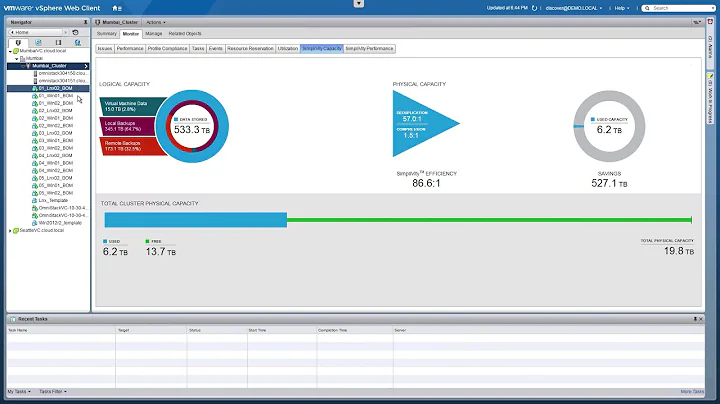
Task: Click the Virtual Machine Data teal legend
Action: [x=132, y=106]
